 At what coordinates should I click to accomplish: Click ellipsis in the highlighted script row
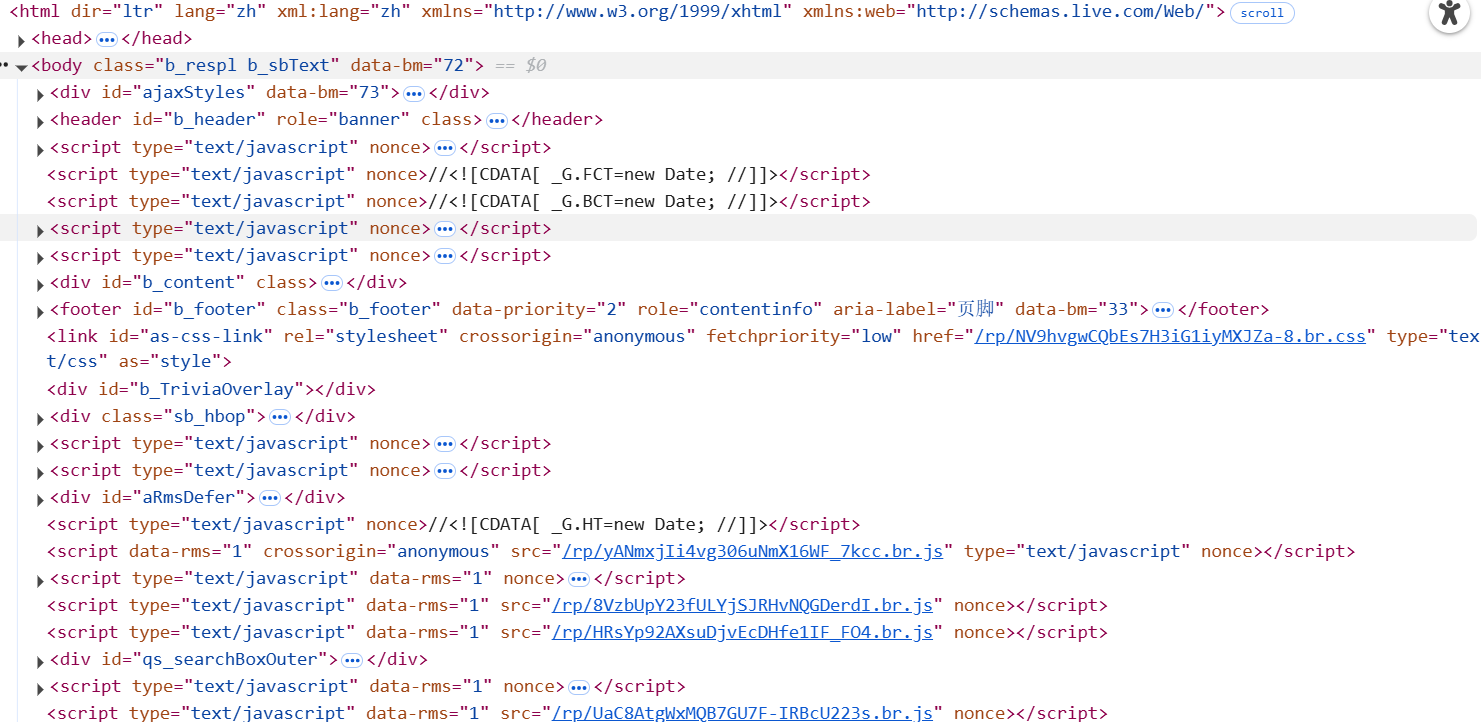click(x=445, y=228)
